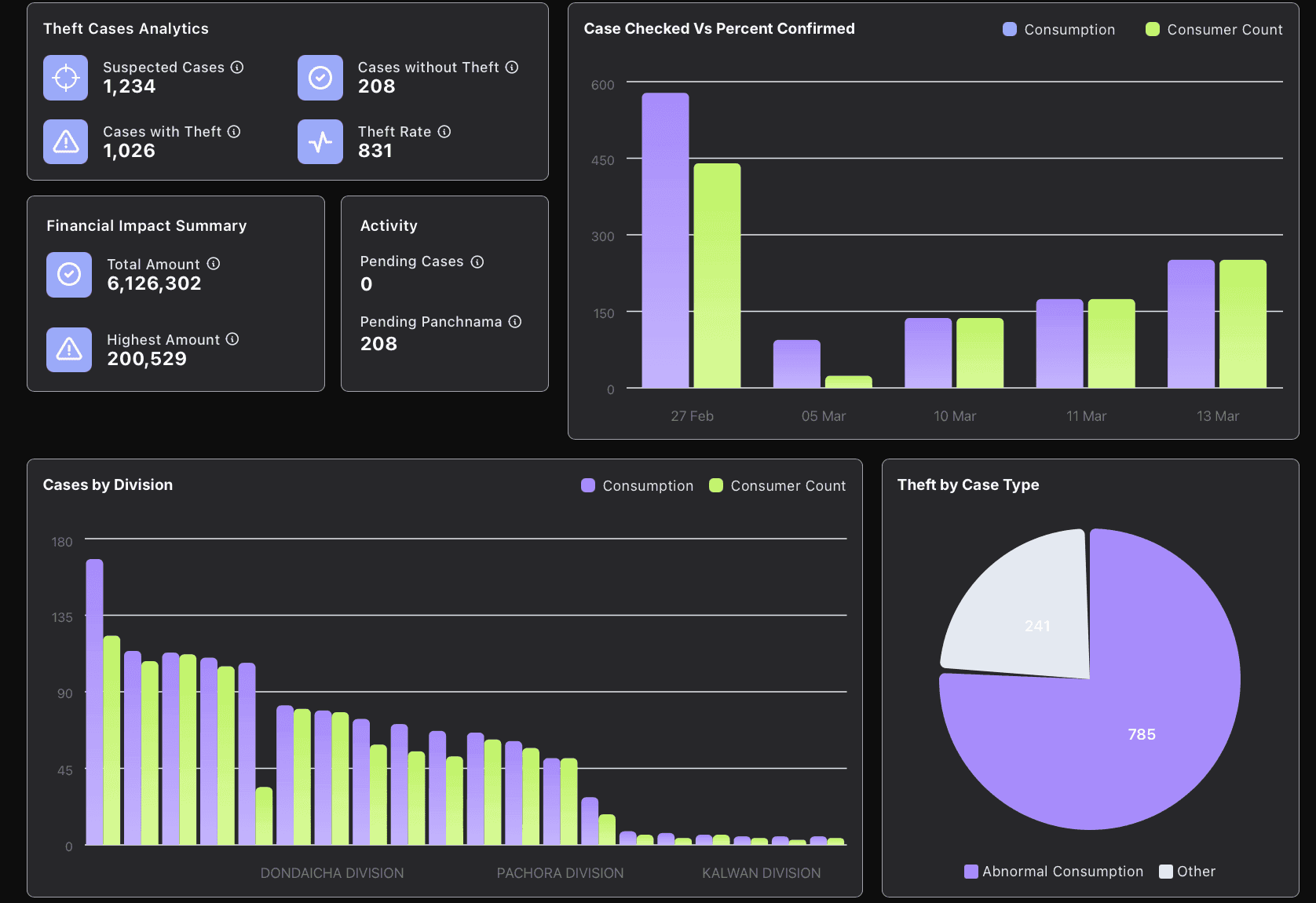
Task: Click the Cases with Theft warning icon
Action: click(66, 142)
